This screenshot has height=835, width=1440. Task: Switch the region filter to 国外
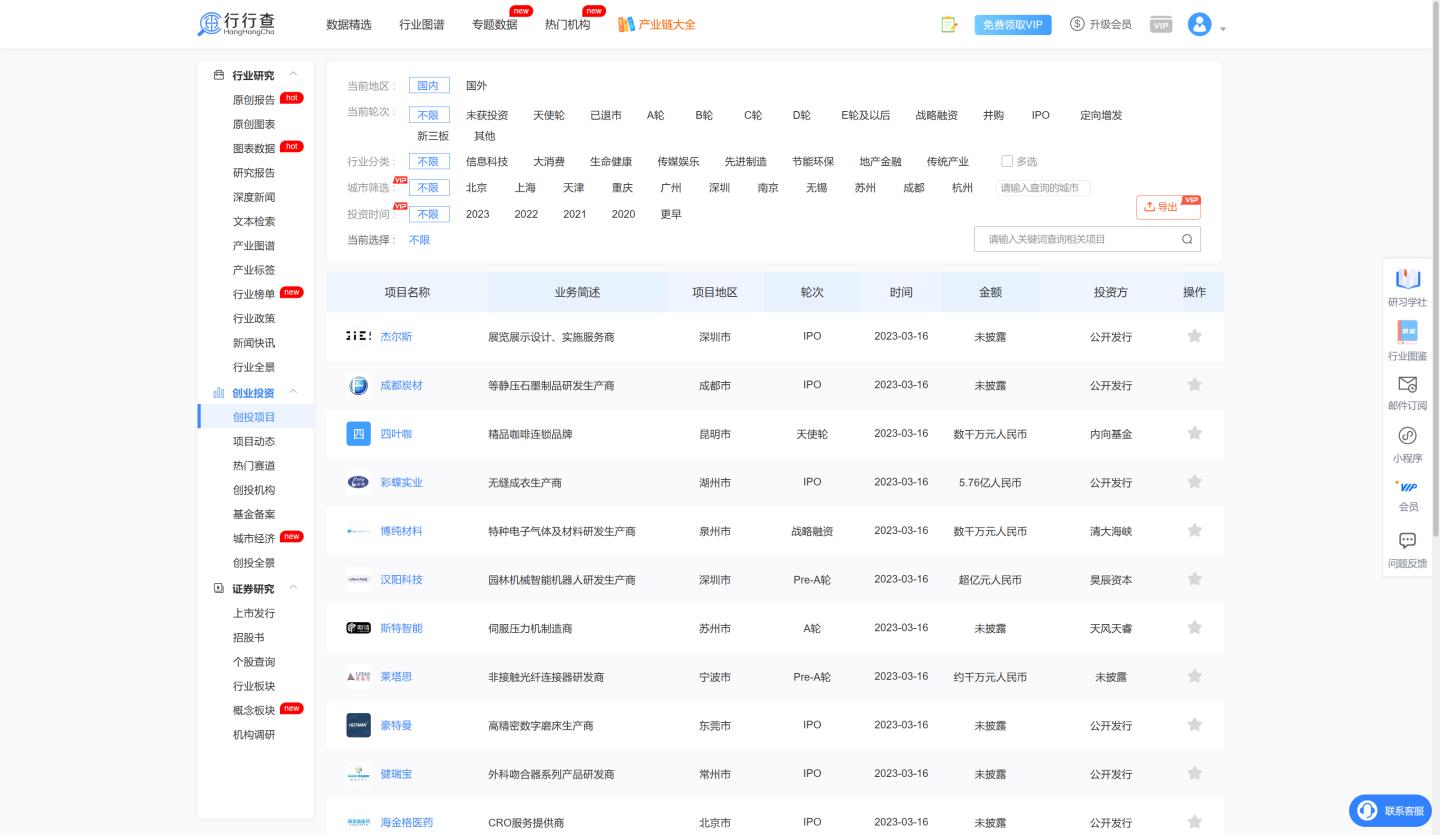tap(477, 86)
